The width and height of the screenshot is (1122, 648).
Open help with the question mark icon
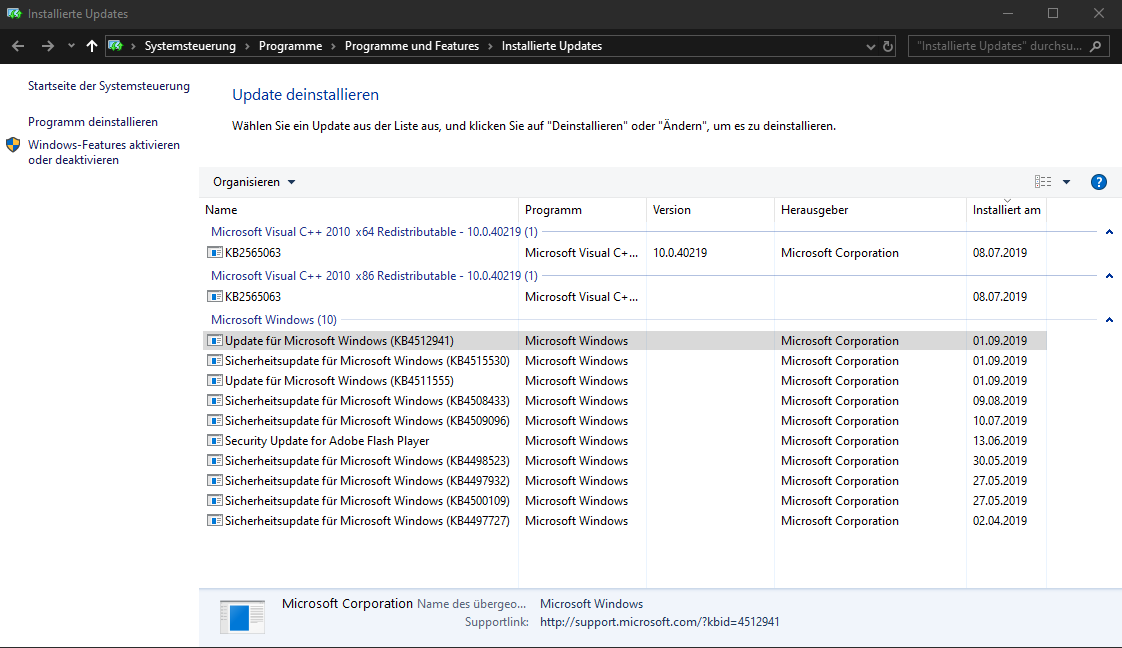click(x=1098, y=182)
